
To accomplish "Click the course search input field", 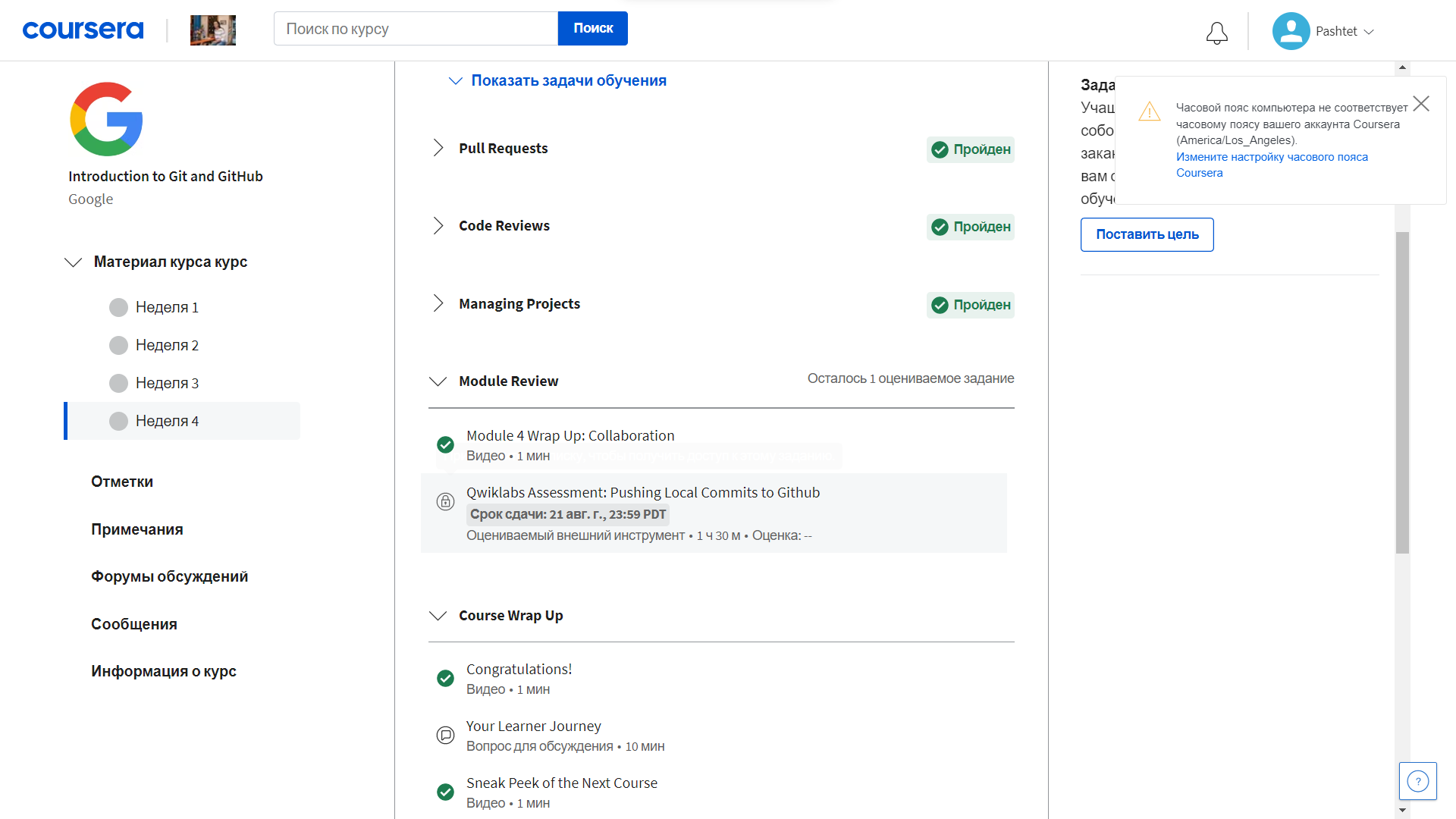I will pyautogui.click(x=416, y=29).
